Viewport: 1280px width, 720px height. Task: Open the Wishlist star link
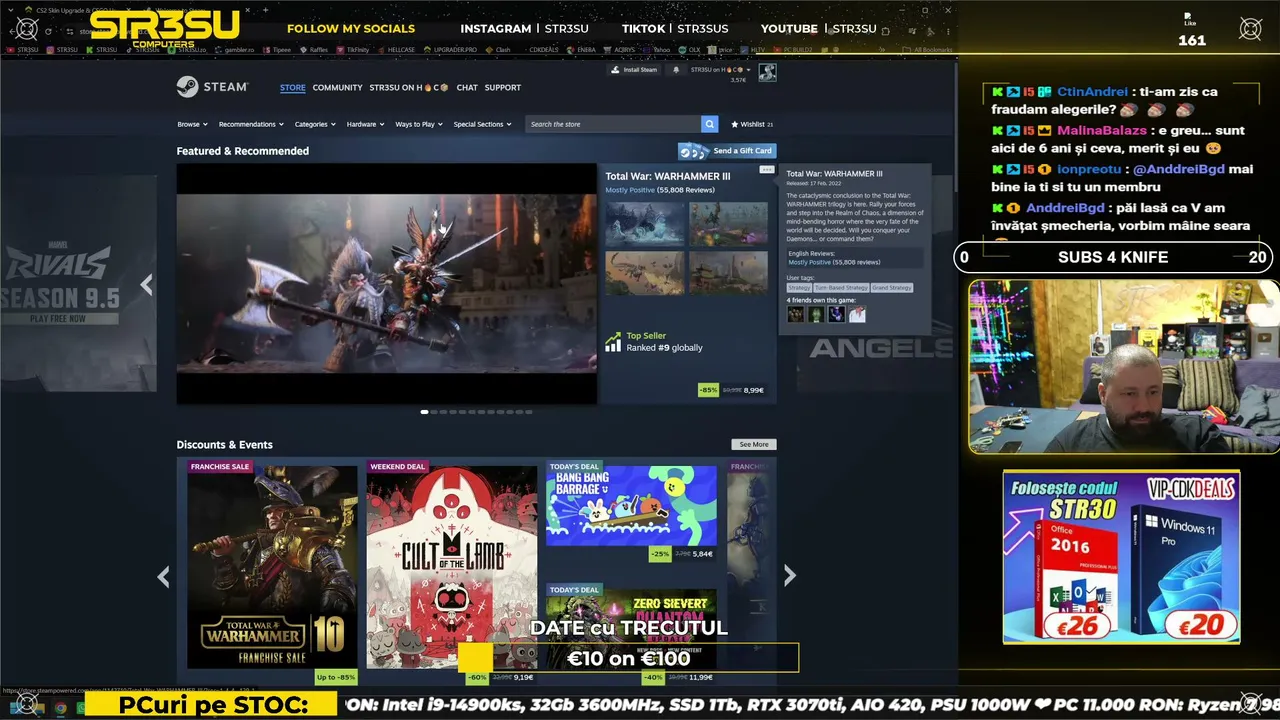(752, 124)
